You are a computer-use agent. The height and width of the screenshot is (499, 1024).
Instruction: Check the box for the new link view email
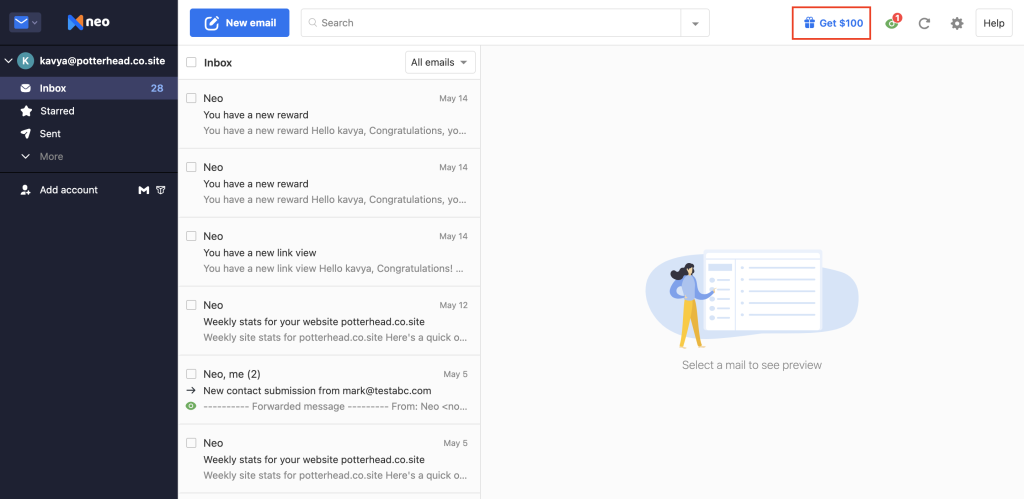point(191,236)
